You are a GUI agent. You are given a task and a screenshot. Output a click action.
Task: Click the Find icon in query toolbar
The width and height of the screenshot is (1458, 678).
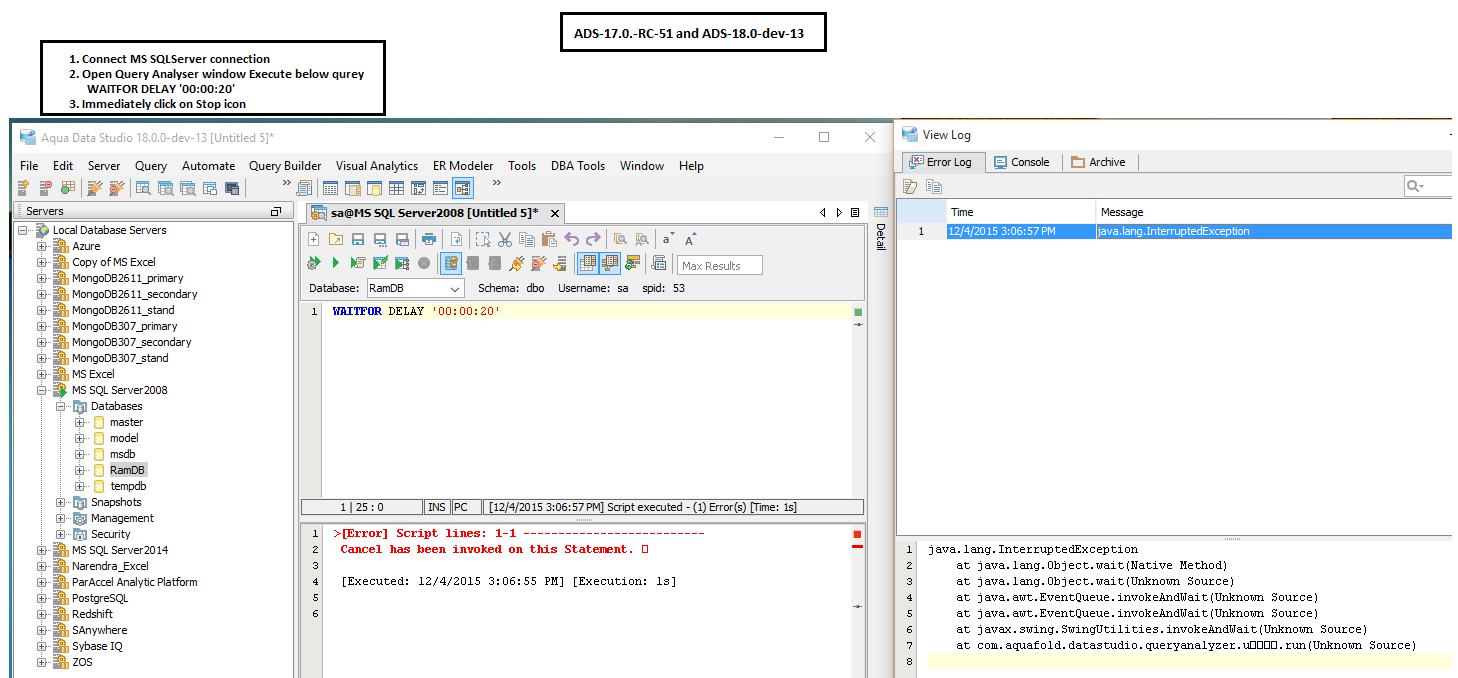click(x=620, y=239)
